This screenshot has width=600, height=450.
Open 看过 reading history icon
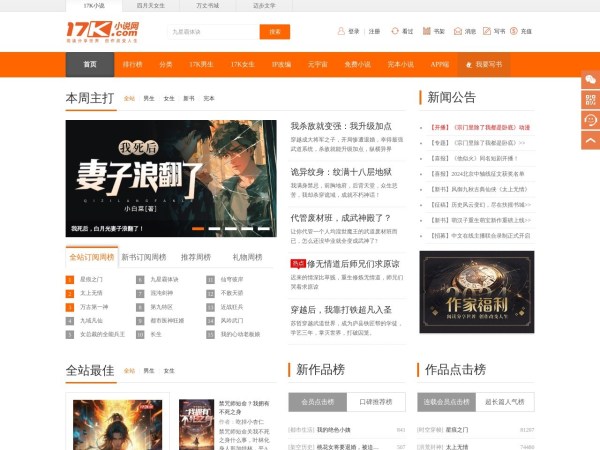click(x=393, y=32)
